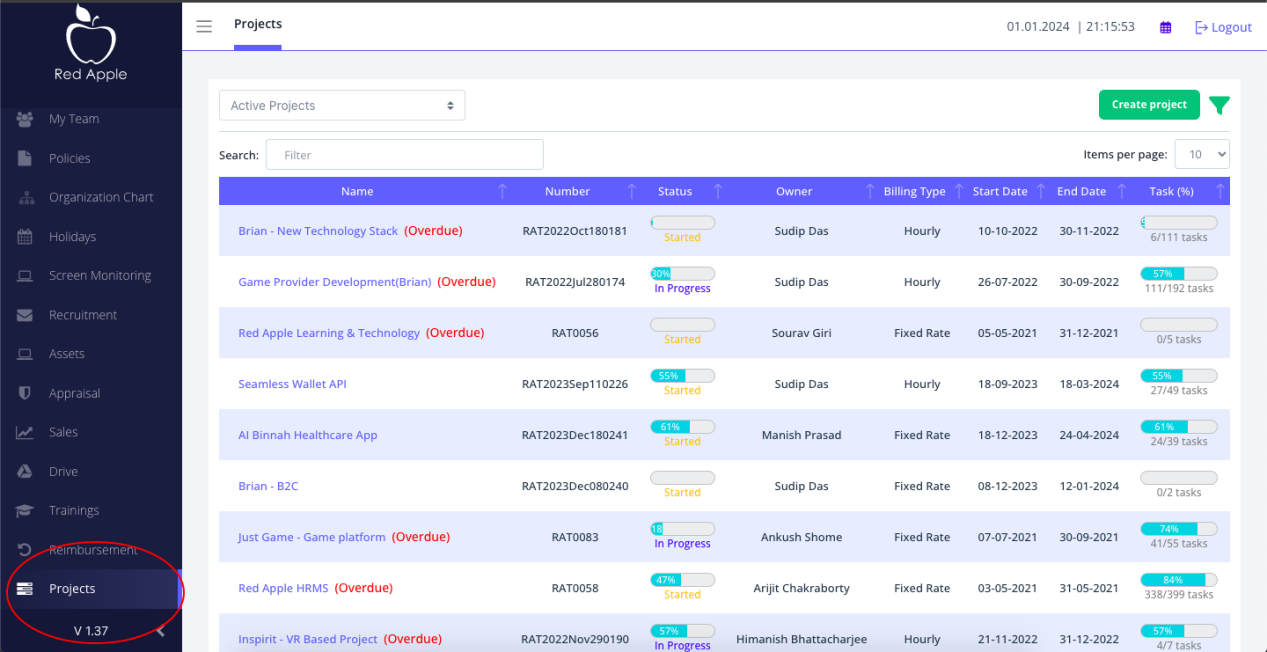Open Brian - B2C project link
This screenshot has height=652, width=1267.
tap(268, 486)
